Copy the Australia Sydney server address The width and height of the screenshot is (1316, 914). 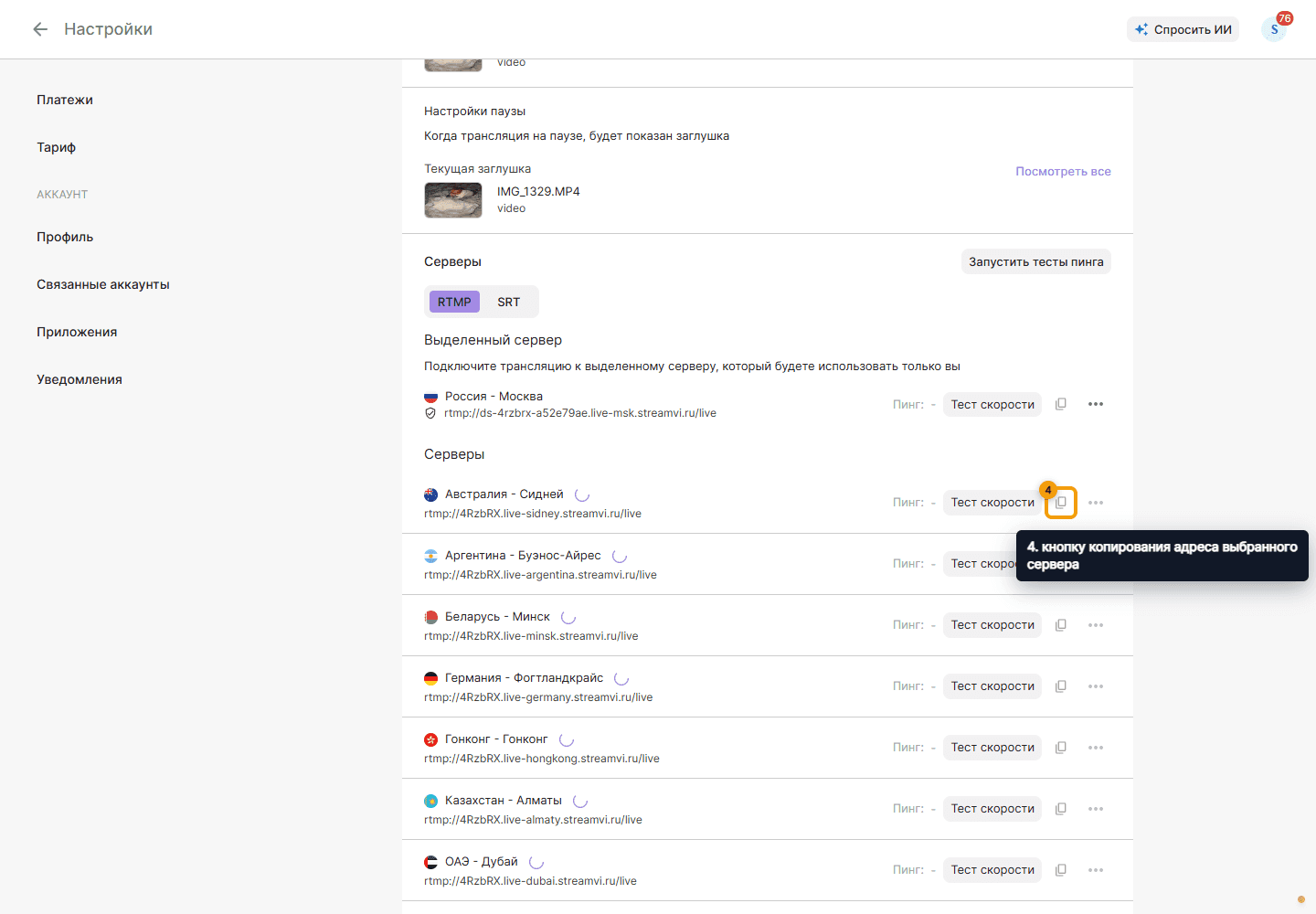pyautogui.click(x=1061, y=503)
